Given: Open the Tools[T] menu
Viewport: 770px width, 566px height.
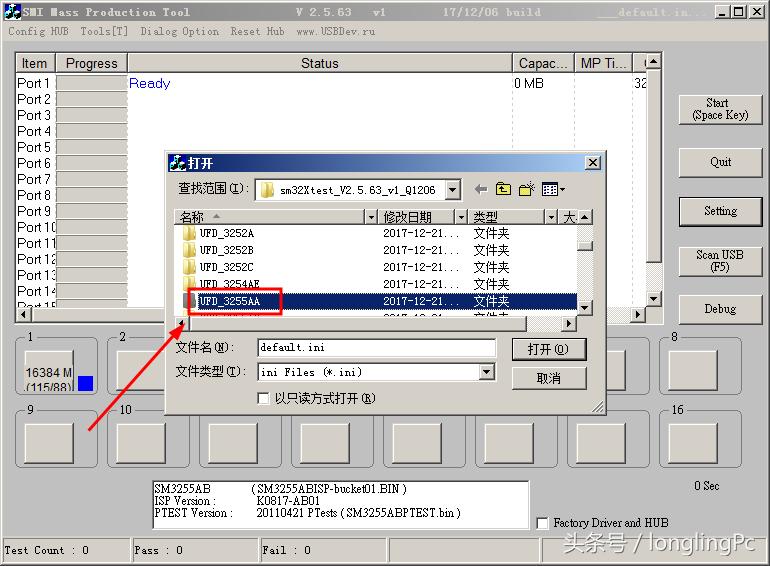Looking at the screenshot, I should [x=104, y=31].
